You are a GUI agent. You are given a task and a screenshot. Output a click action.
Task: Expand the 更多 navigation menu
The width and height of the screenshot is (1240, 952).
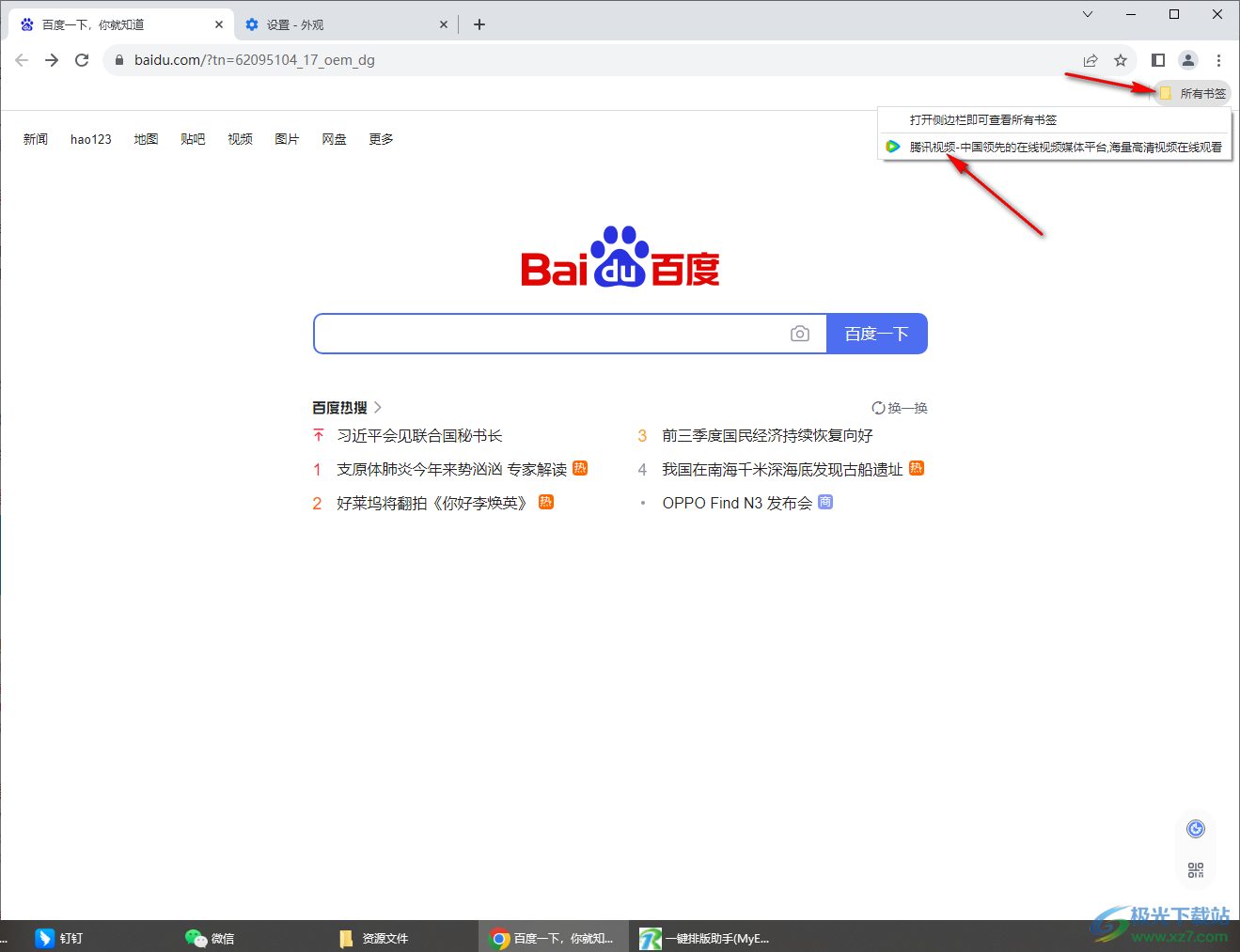(x=381, y=139)
